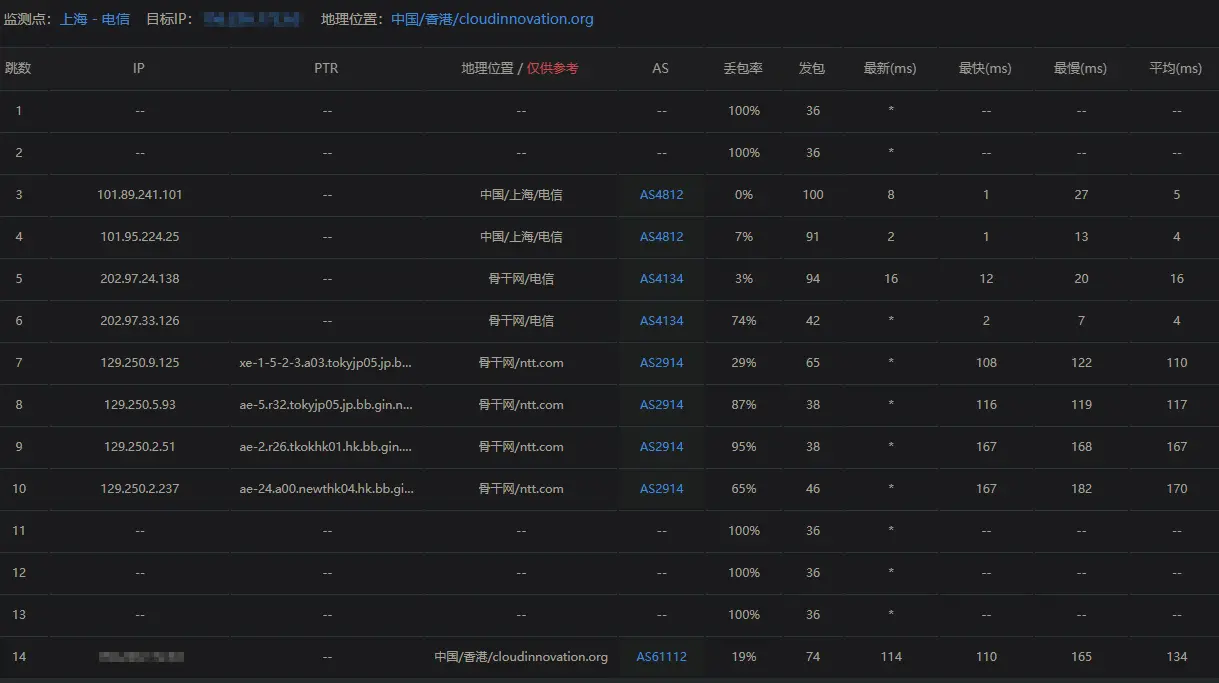Viewport: 1219px width, 683px height.
Task: Select the PTR column header
Action: (326, 69)
